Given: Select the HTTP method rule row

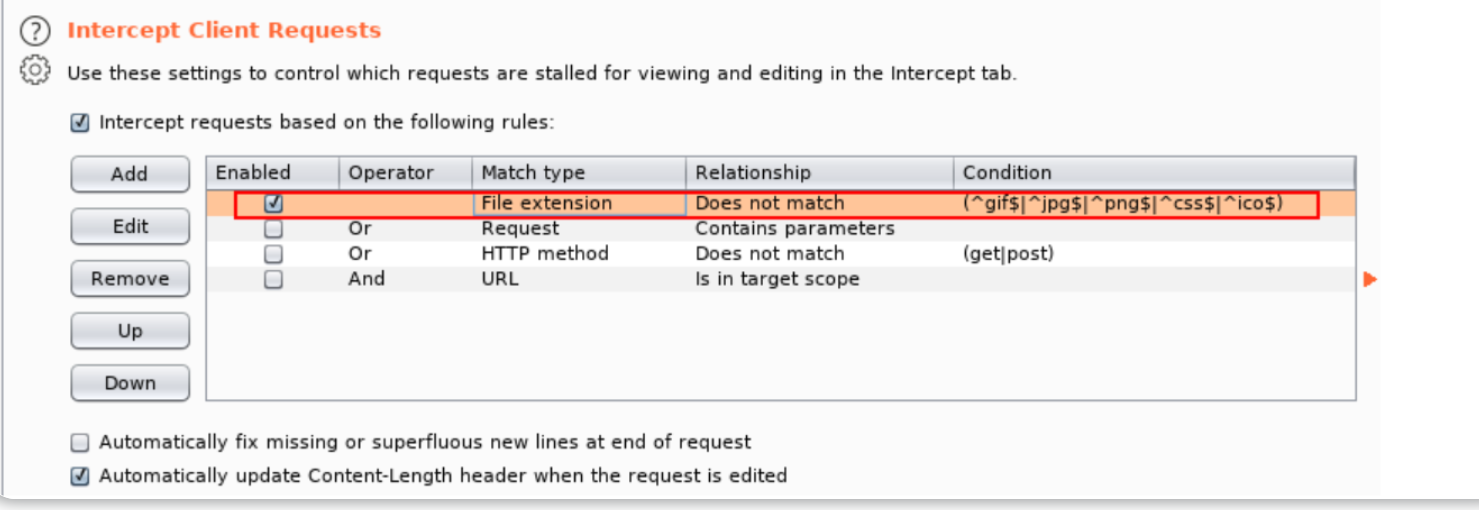Looking at the screenshot, I should pos(544,254).
